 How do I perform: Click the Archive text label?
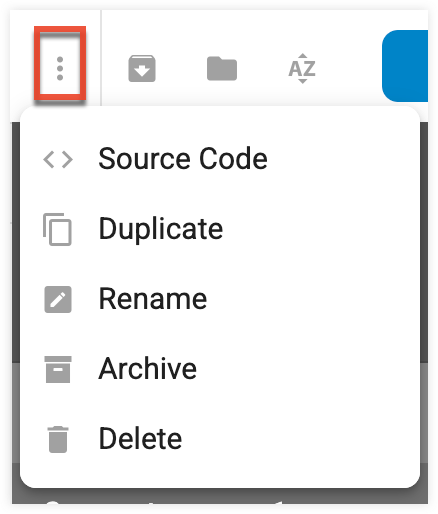pyautogui.click(x=148, y=369)
